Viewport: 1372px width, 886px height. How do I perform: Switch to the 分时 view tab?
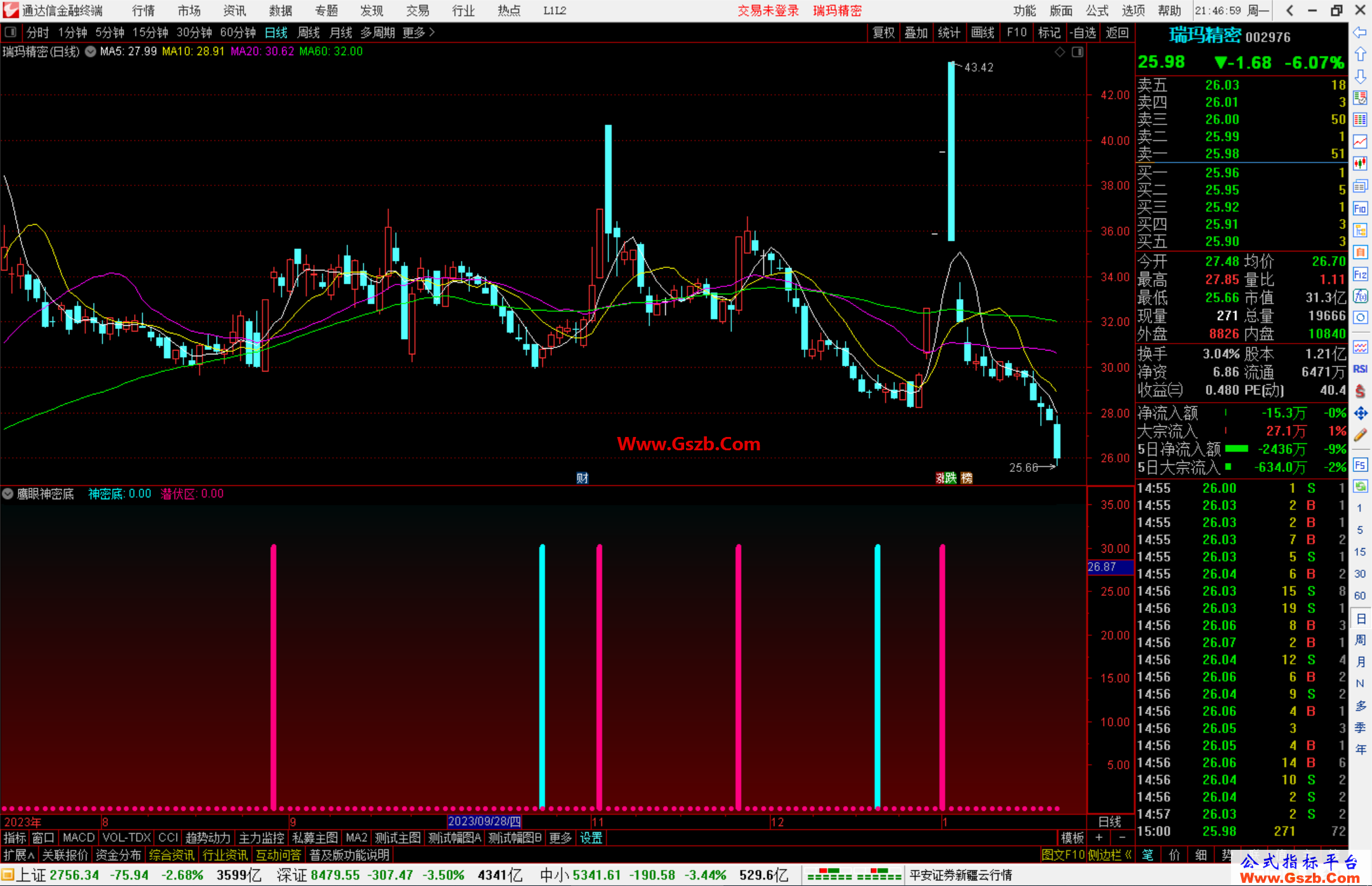click(37, 32)
